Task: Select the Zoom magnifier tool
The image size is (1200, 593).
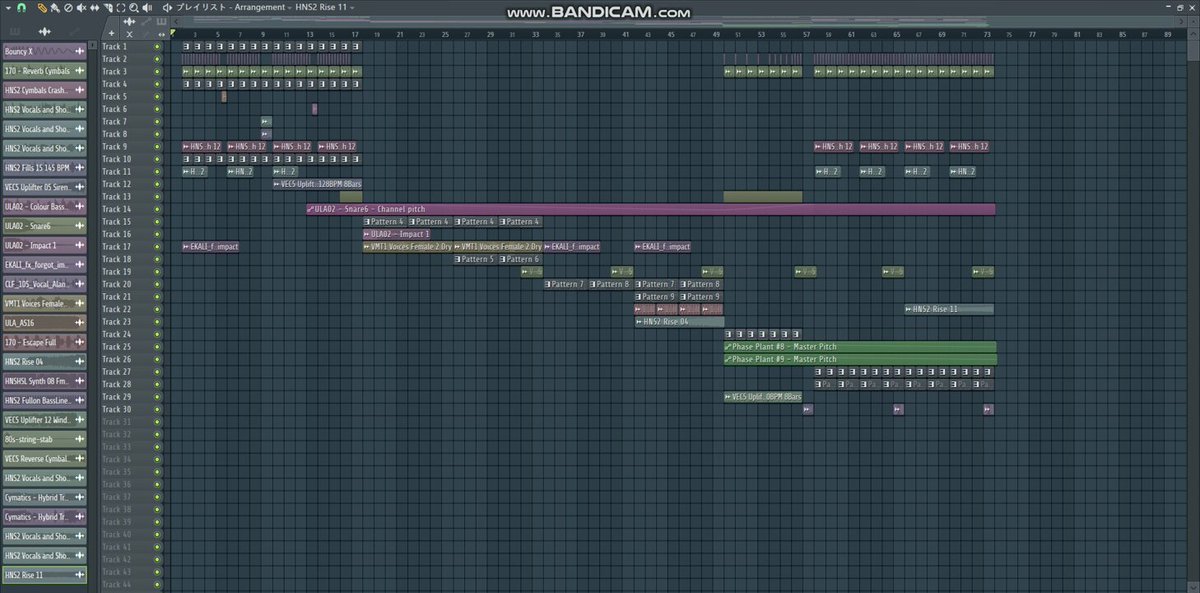Action: 133,7
